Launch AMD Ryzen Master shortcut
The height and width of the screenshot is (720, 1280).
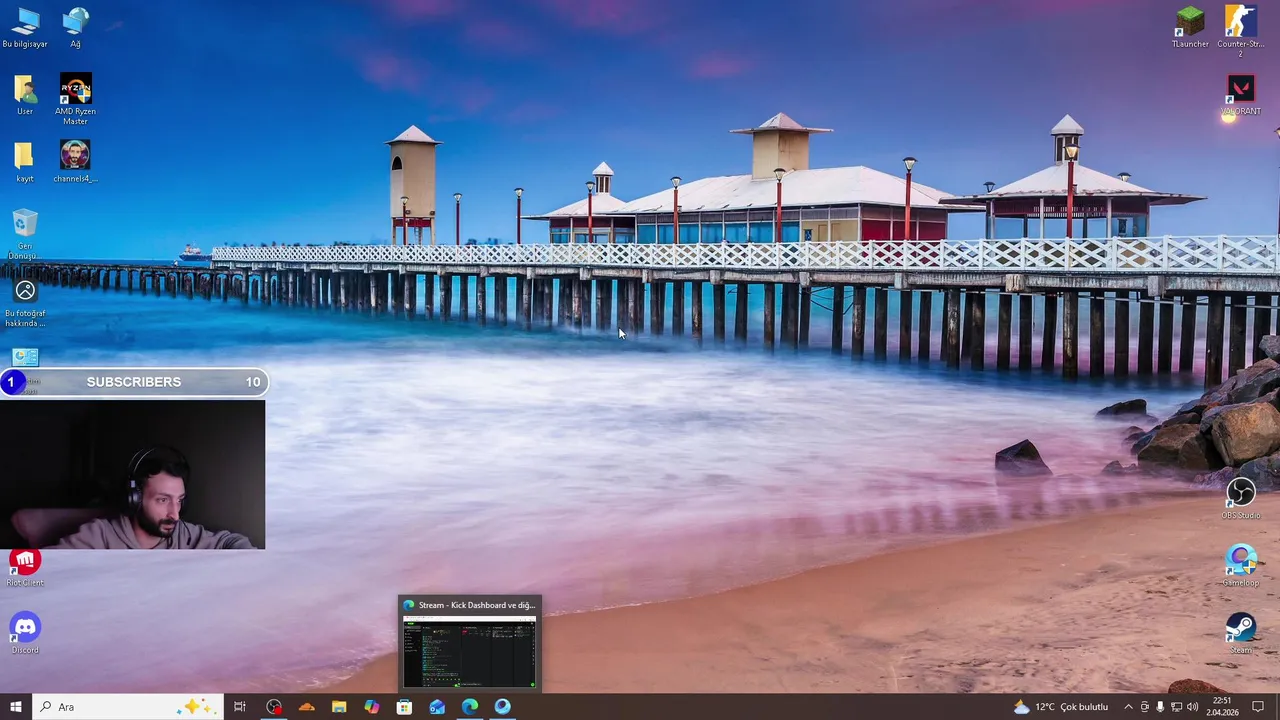coord(75,99)
